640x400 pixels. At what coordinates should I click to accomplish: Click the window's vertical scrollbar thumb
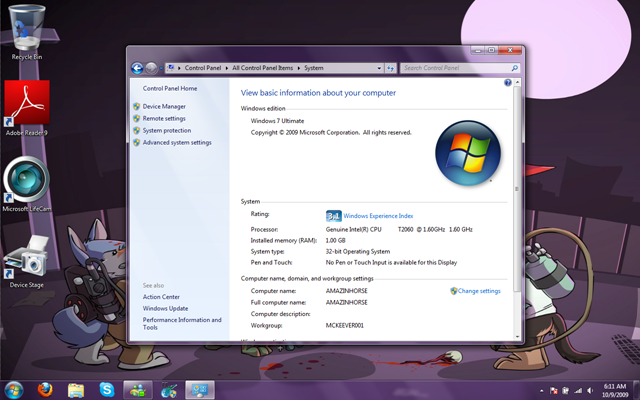pos(517,189)
